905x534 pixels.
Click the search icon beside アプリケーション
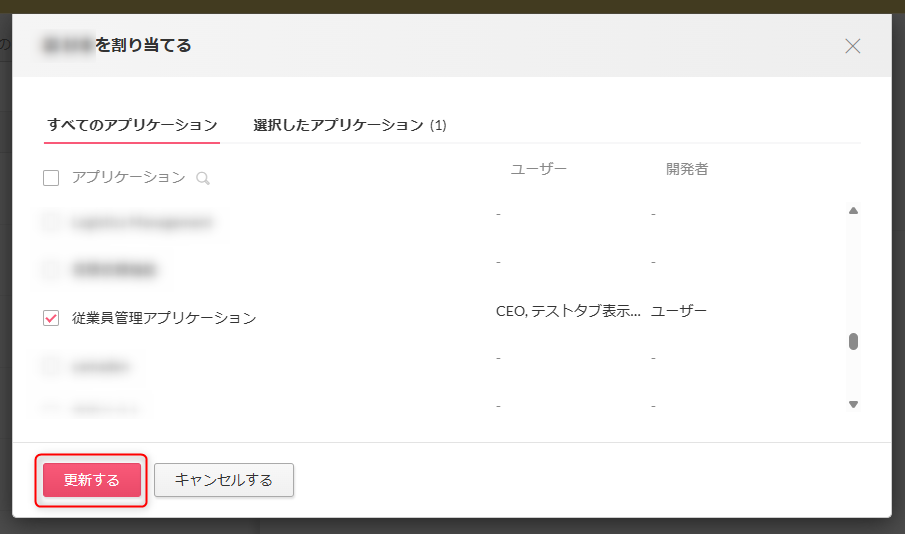point(203,178)
